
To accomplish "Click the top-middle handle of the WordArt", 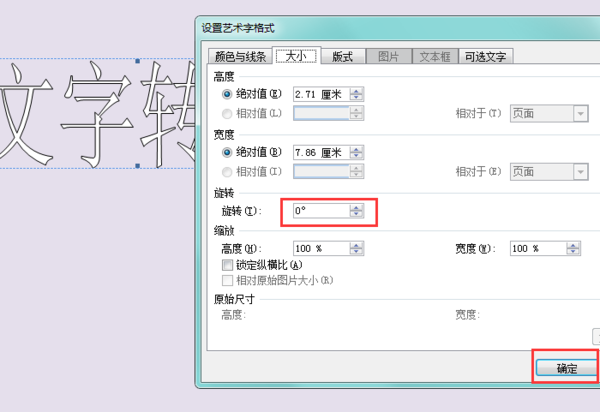I will click(137, 61).
